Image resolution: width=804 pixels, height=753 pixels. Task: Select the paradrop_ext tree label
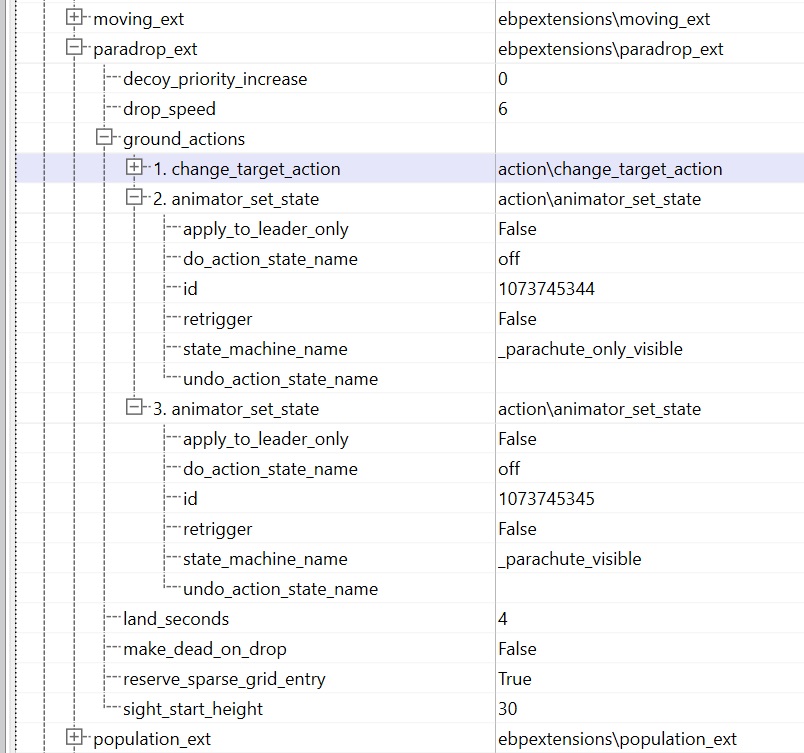pyautogui.click(x=145, y=49)
